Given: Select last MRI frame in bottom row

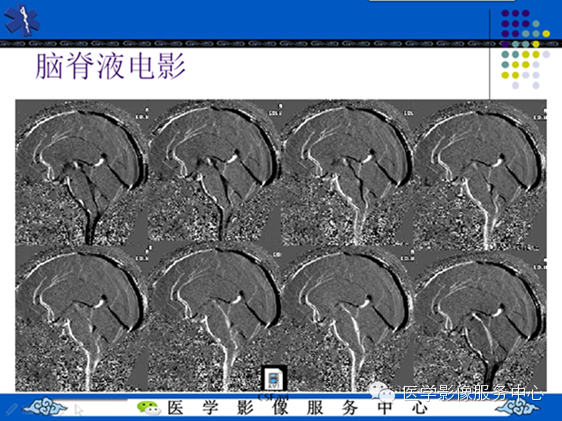Looking at the screenshot, I should [480, 318].
